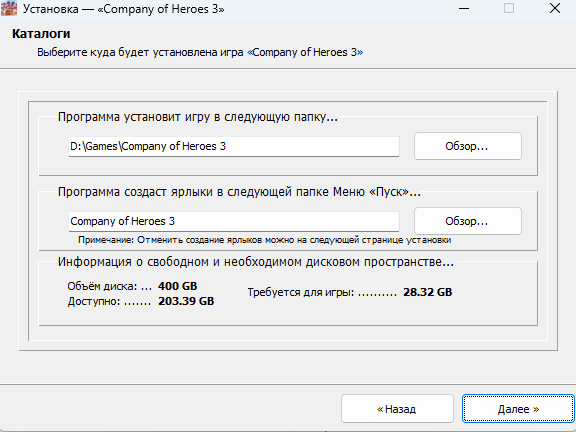The width and height of the screenshot is (576, 432).
Task: Click the available space value 203.39 GB
Action: (186, 301)
